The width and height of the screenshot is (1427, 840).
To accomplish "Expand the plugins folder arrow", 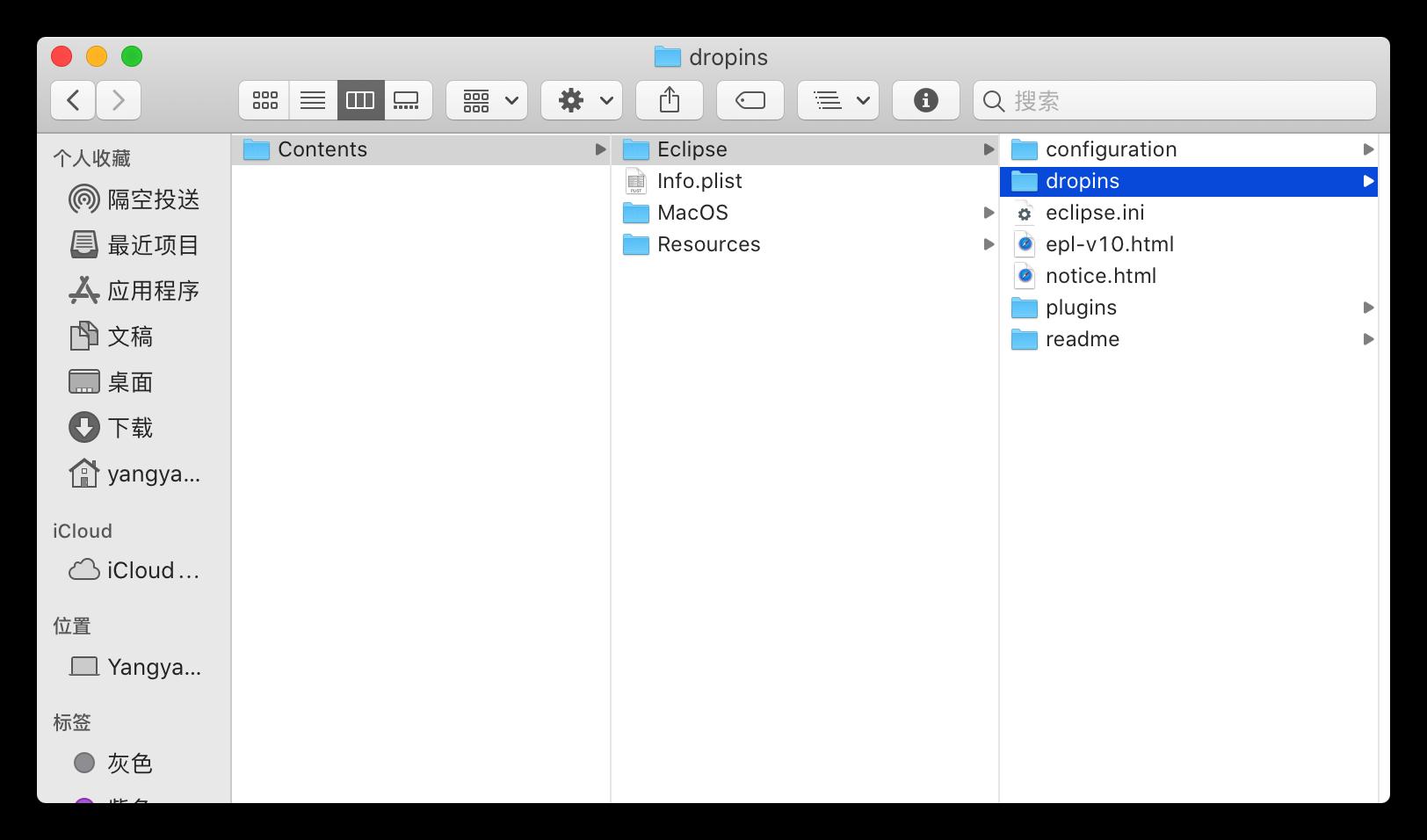I will (1368, 308).
